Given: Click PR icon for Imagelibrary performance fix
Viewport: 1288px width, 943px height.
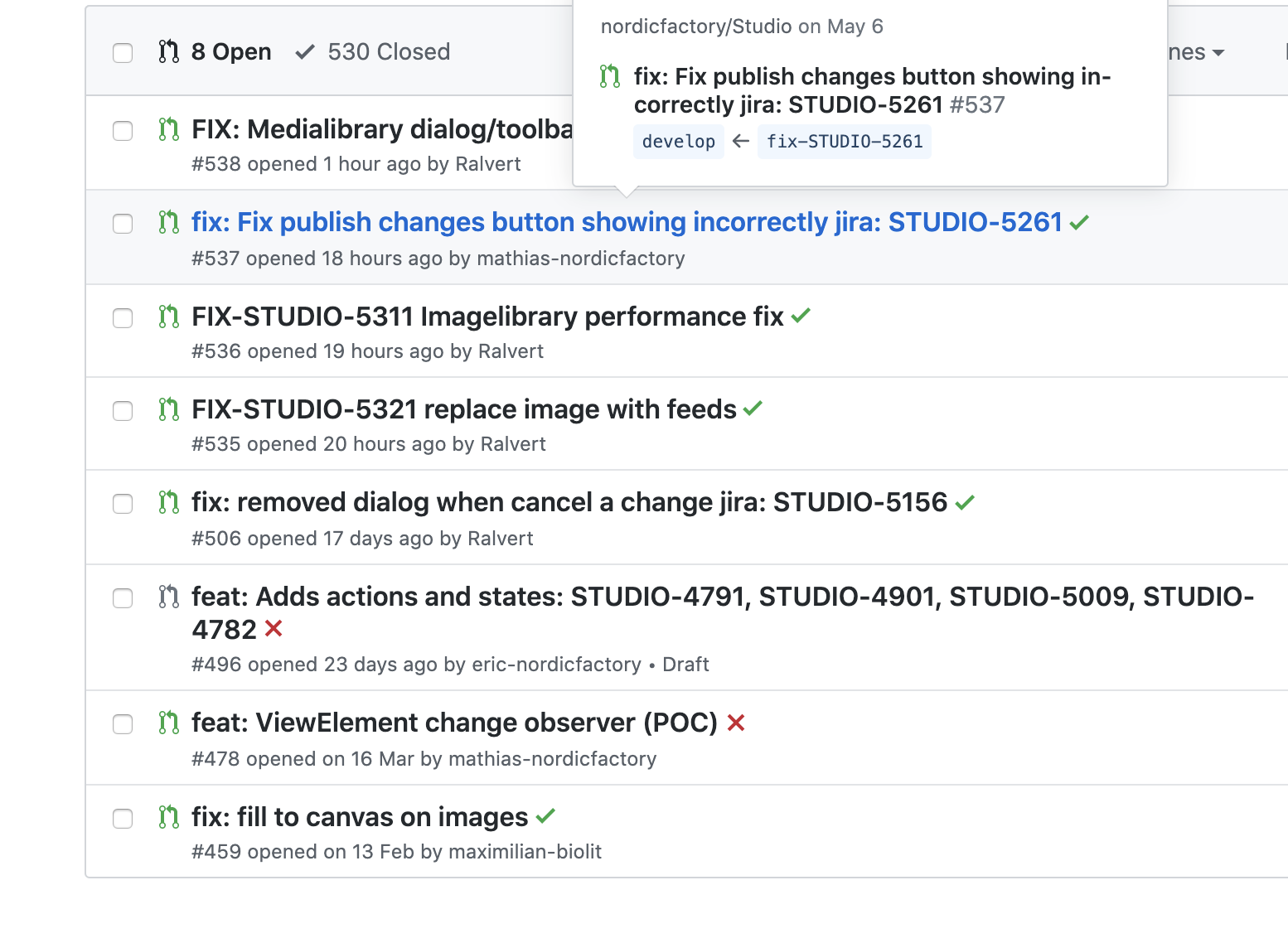Looking at the screenshot, I should pyautogui.click(x=169, y=317).
